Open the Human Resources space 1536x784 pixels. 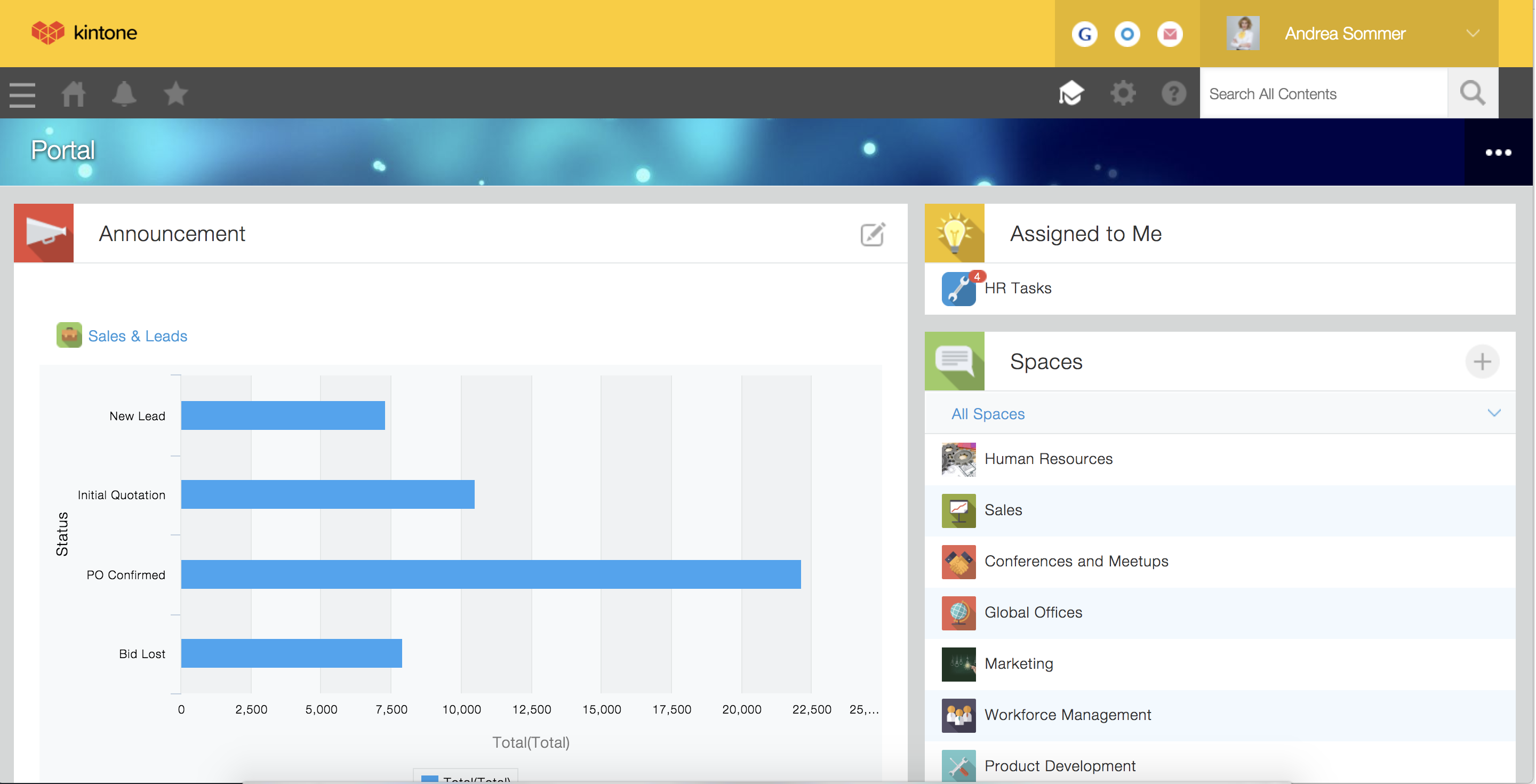pos(1047,459)
